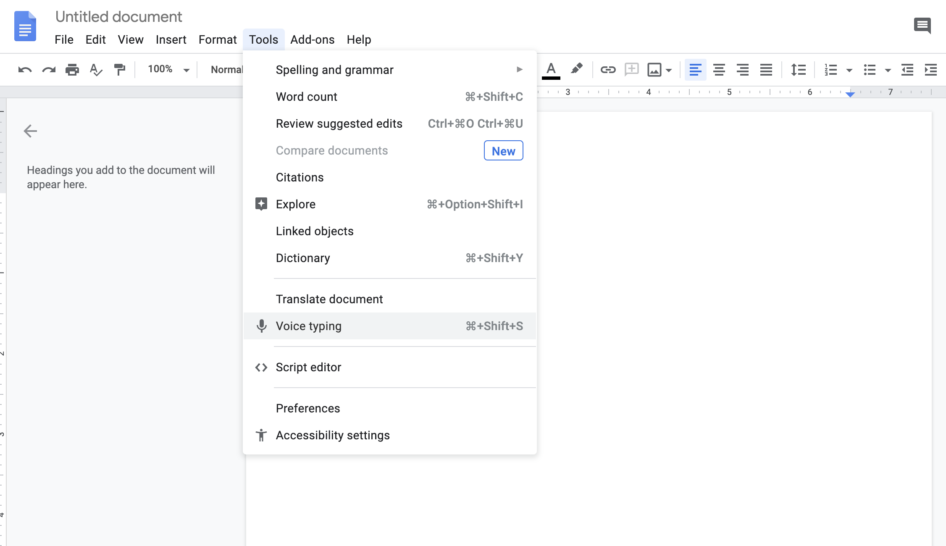Click the Google Docs home icon
946x546 pixels.
click(25, 26)
